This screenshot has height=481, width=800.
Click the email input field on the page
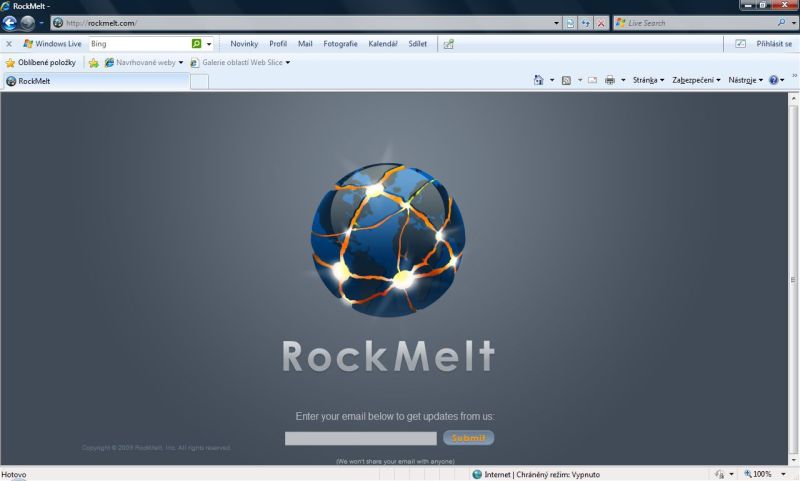click(361, 438)
